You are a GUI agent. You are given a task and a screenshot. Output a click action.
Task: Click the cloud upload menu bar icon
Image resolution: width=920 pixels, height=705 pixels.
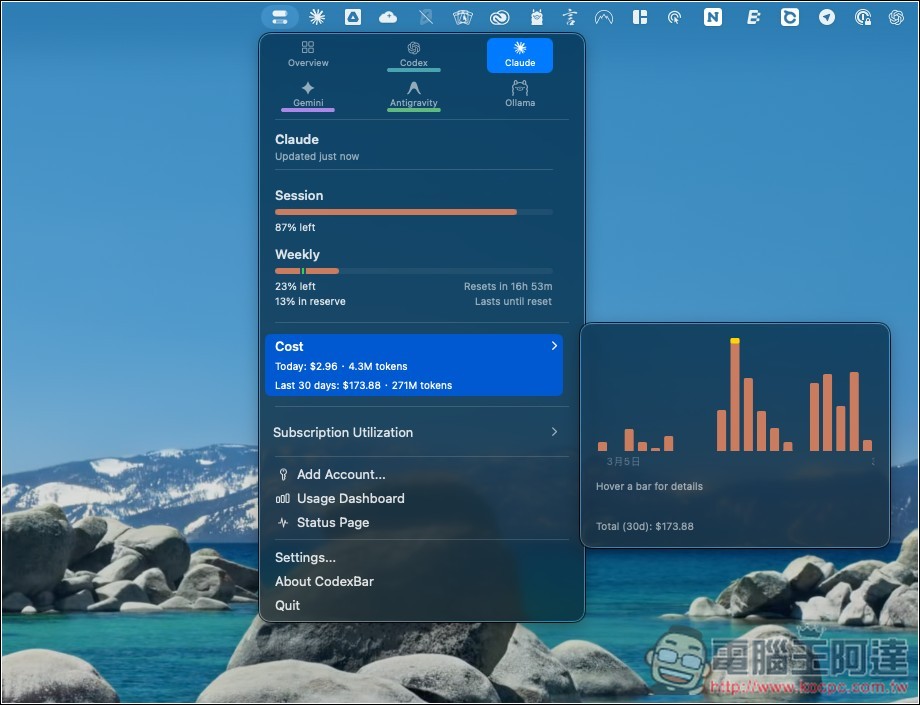[388, 18]
